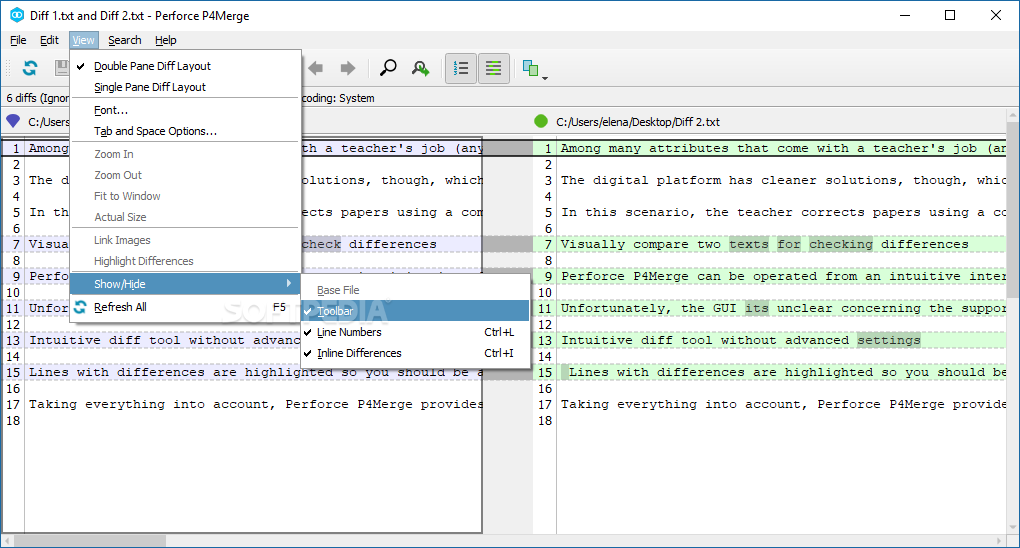Select Double Pane Diff Layout

coord(185,66)
